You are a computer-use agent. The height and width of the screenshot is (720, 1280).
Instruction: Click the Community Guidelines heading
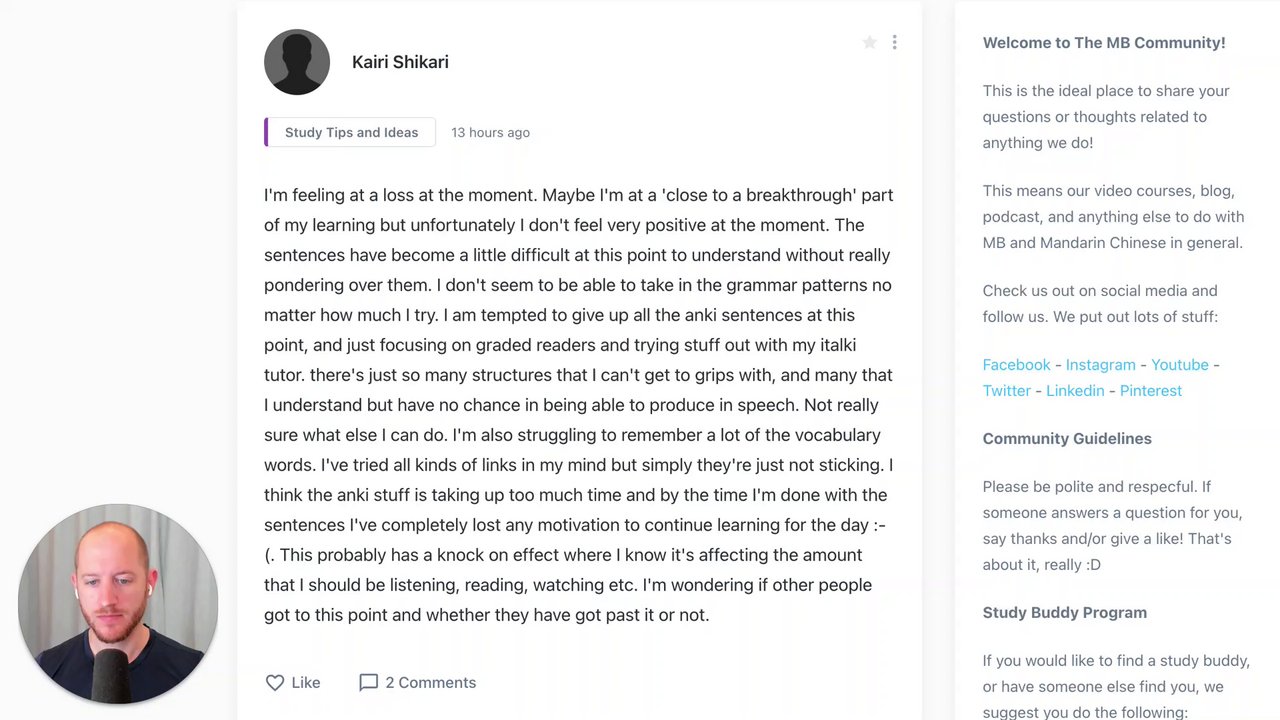point(1067,439)
